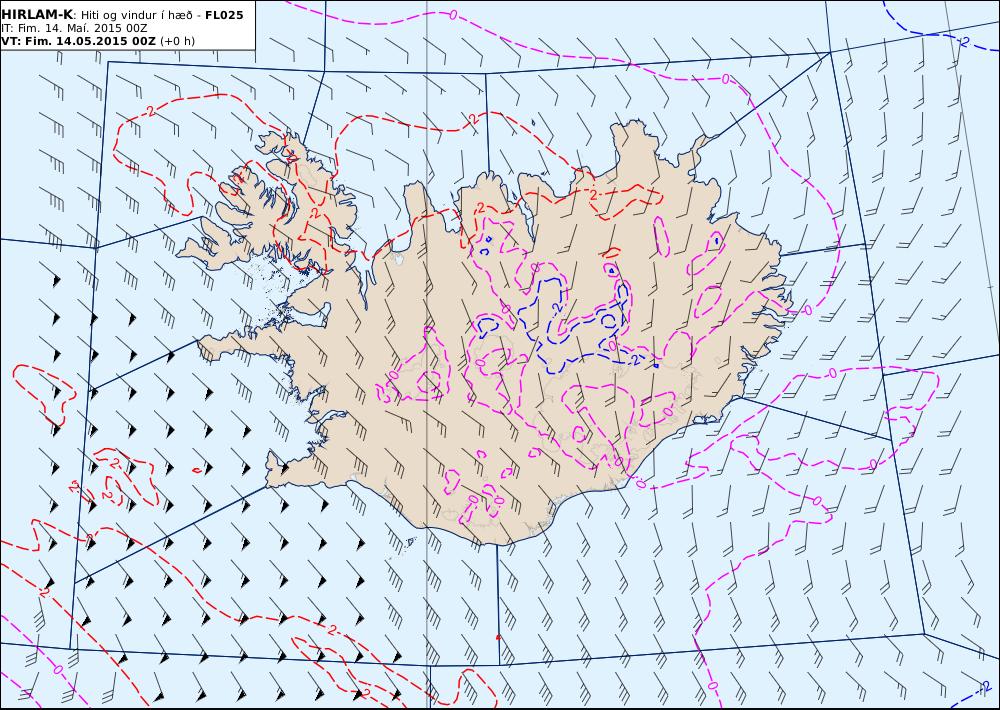
Task: Click the FL025 flight level label
Action: click(x=224, y=15)
